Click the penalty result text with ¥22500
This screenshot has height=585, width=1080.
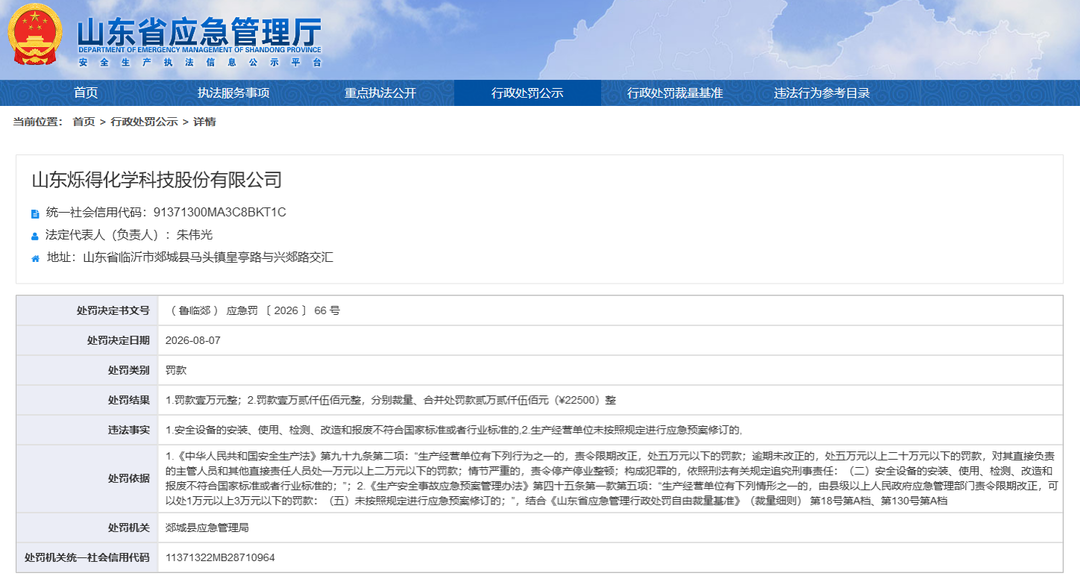point(391,400)
